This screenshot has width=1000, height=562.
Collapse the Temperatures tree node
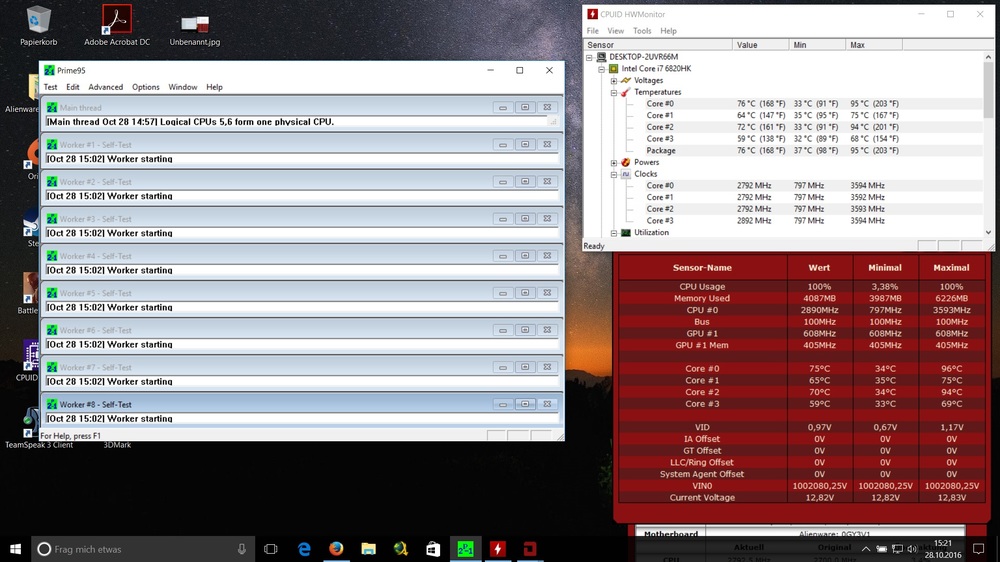[614, 93]
